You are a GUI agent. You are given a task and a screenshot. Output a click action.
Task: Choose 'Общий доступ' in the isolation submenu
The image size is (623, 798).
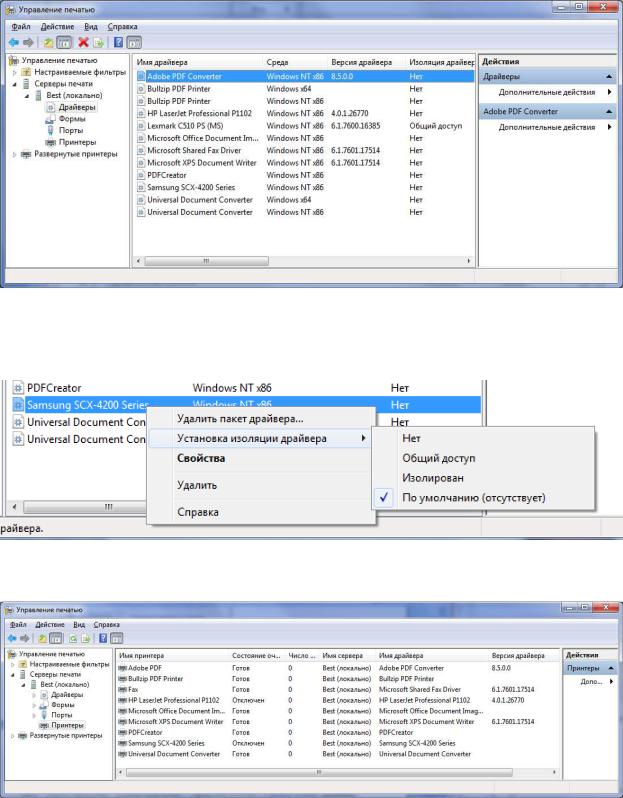point(483,458)
